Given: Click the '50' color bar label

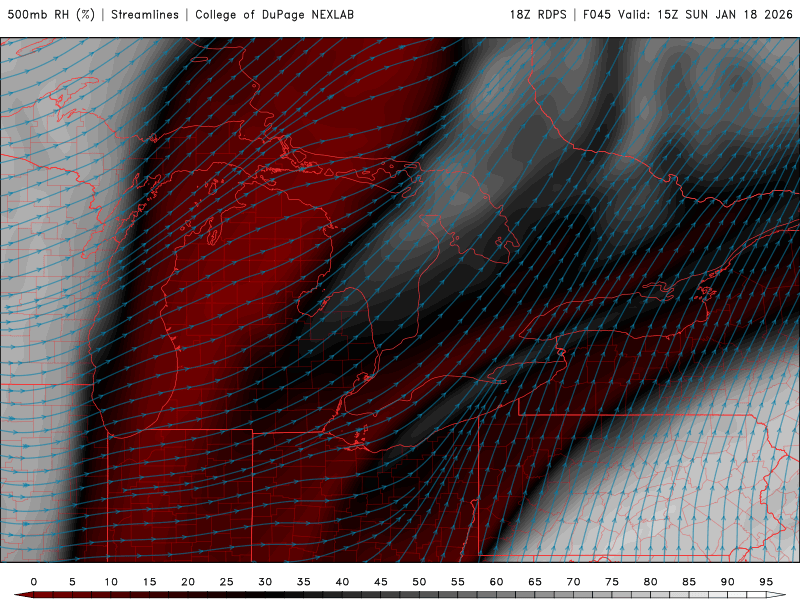Looking at the screenshot, I should (x=419, y=582).
